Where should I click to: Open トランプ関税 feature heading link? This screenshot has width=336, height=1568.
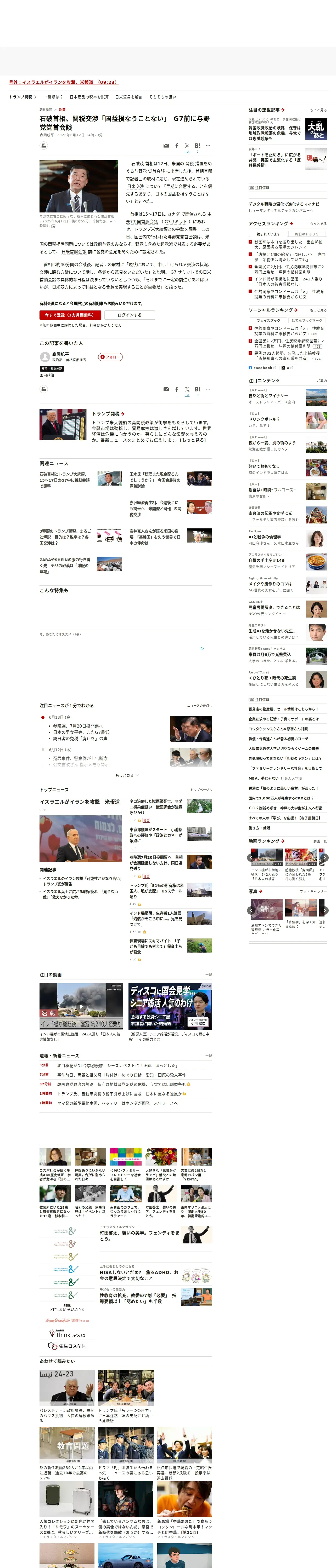[x=109, y=413]
